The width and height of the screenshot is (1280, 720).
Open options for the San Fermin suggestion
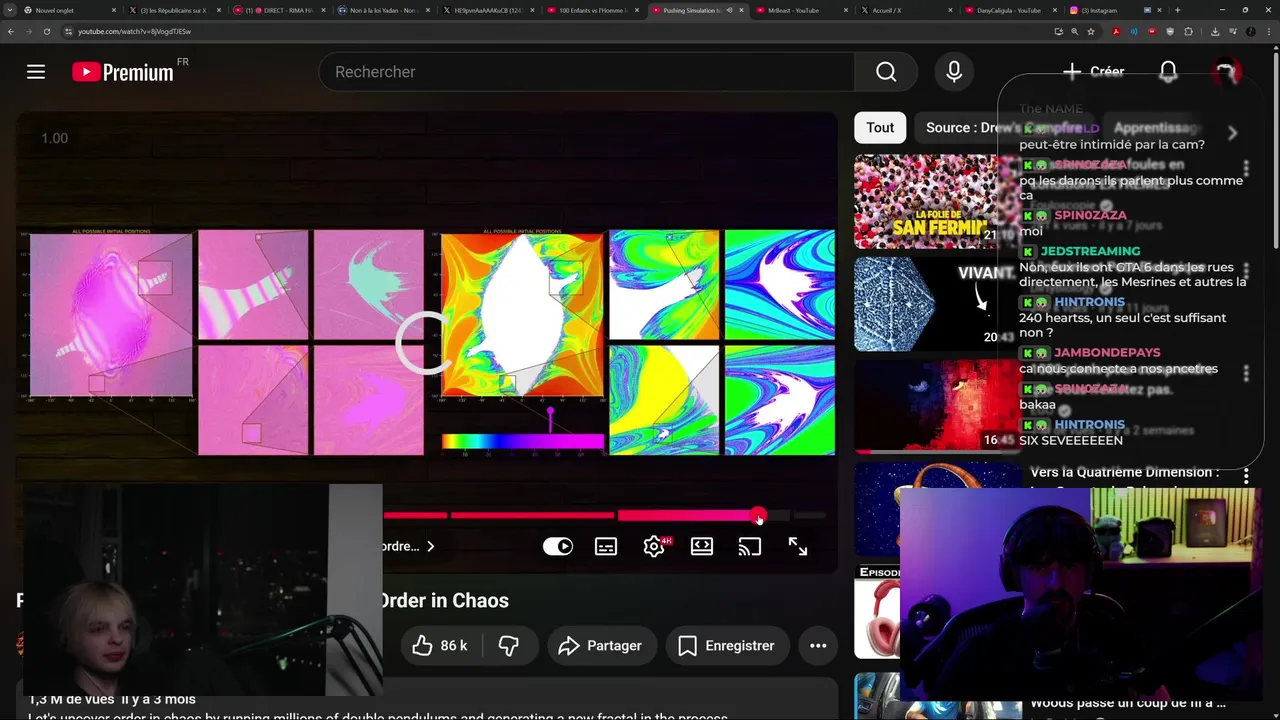[x=1246, y=168]
